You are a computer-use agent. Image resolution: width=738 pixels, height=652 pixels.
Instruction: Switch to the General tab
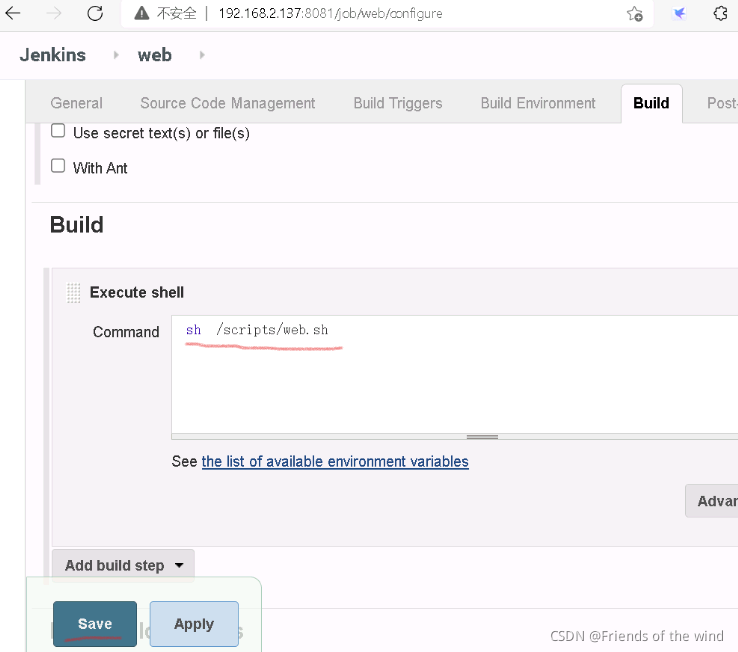click(x=76, y=103)
